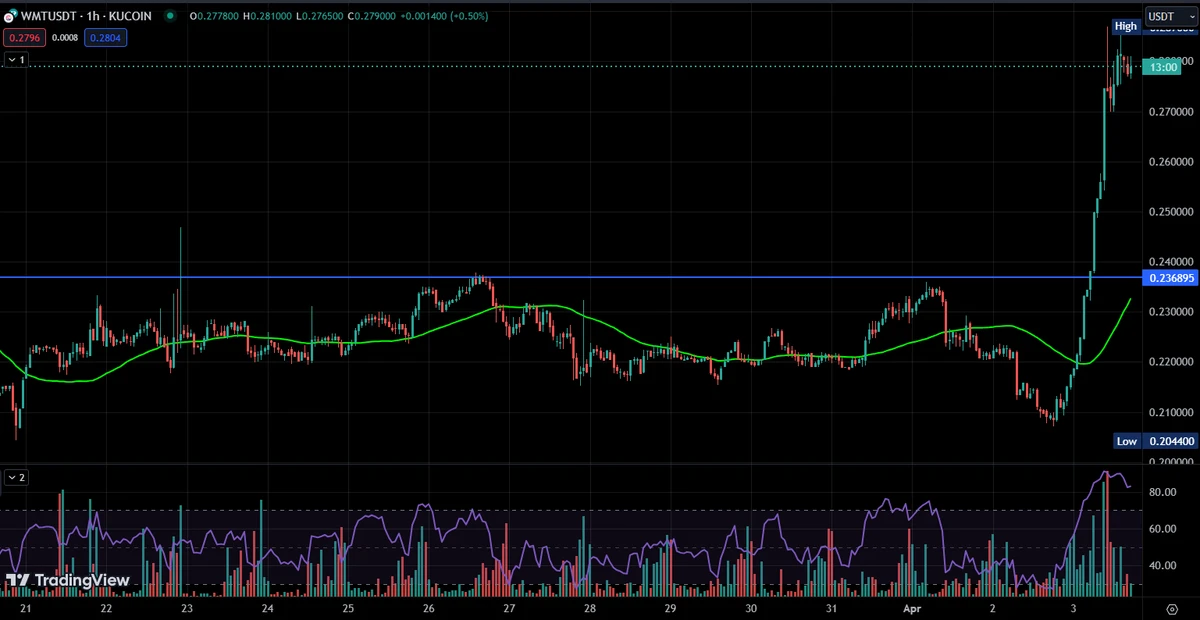Image resolution: width=1200 pixels, height=620 pixels.
Task: Click the green market status dot
Action: (x=170, y=17)
